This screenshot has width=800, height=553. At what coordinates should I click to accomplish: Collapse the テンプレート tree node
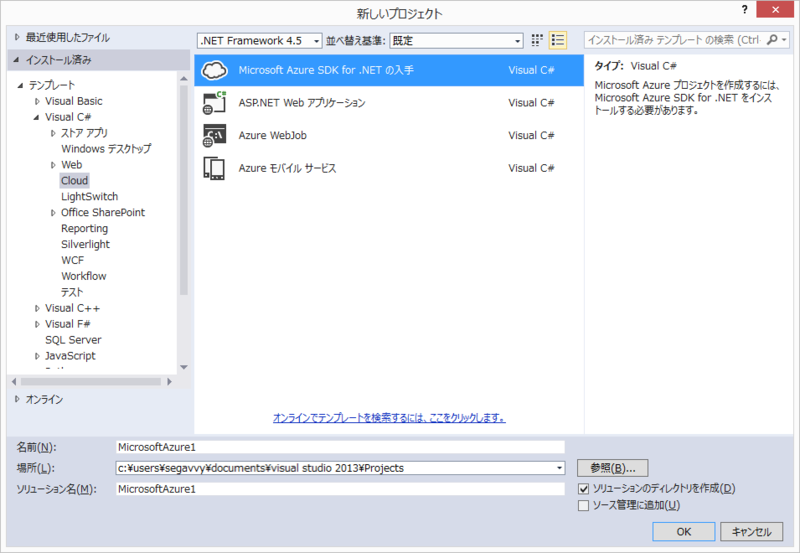[20, 85]
